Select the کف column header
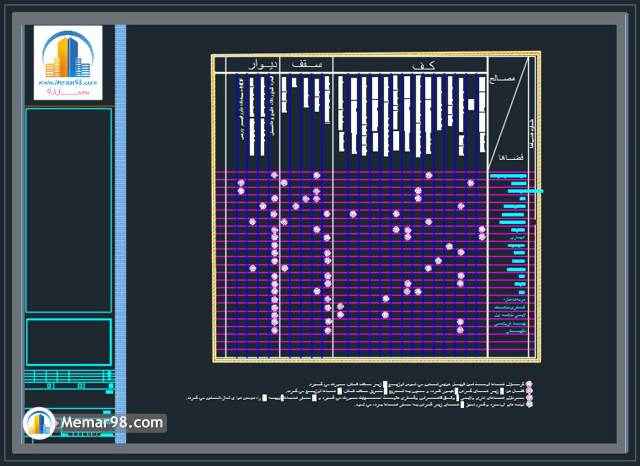The image size is (640, 466). pos(409,64)
